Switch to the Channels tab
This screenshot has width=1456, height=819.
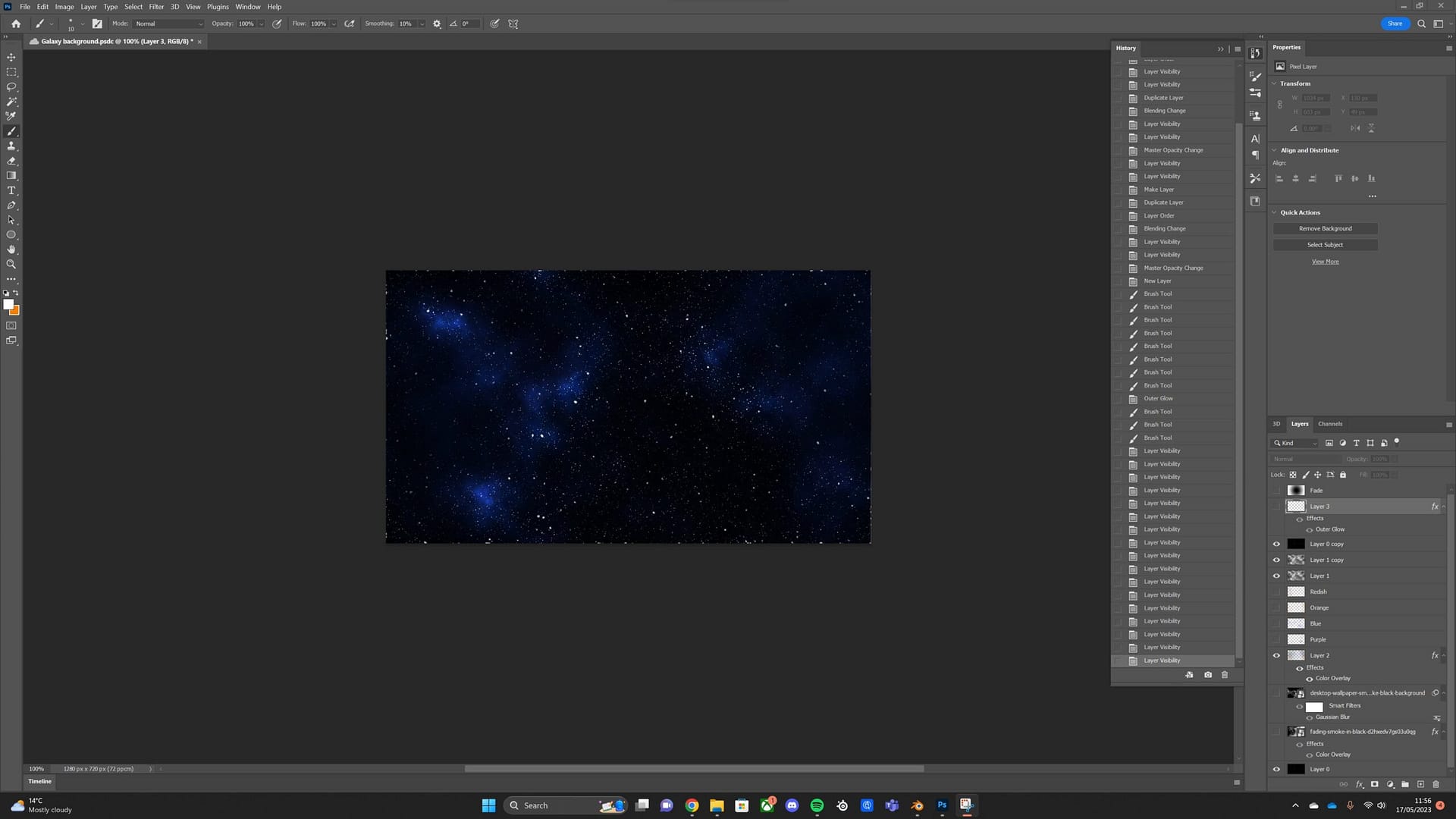pyautogui.click(x=1329, y=424)
